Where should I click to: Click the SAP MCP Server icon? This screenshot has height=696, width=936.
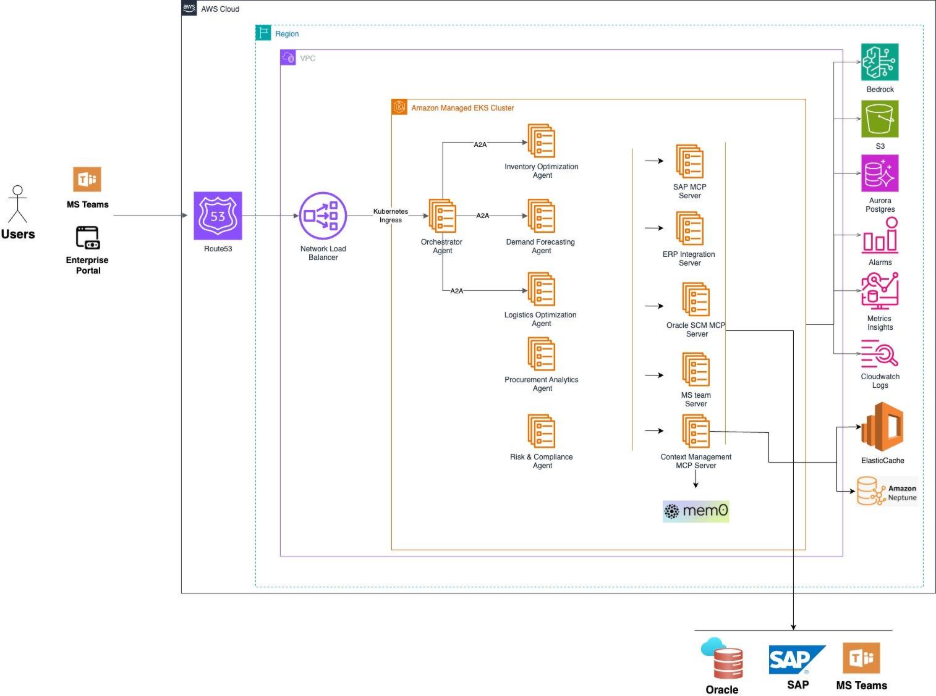(x=689, y=162)
